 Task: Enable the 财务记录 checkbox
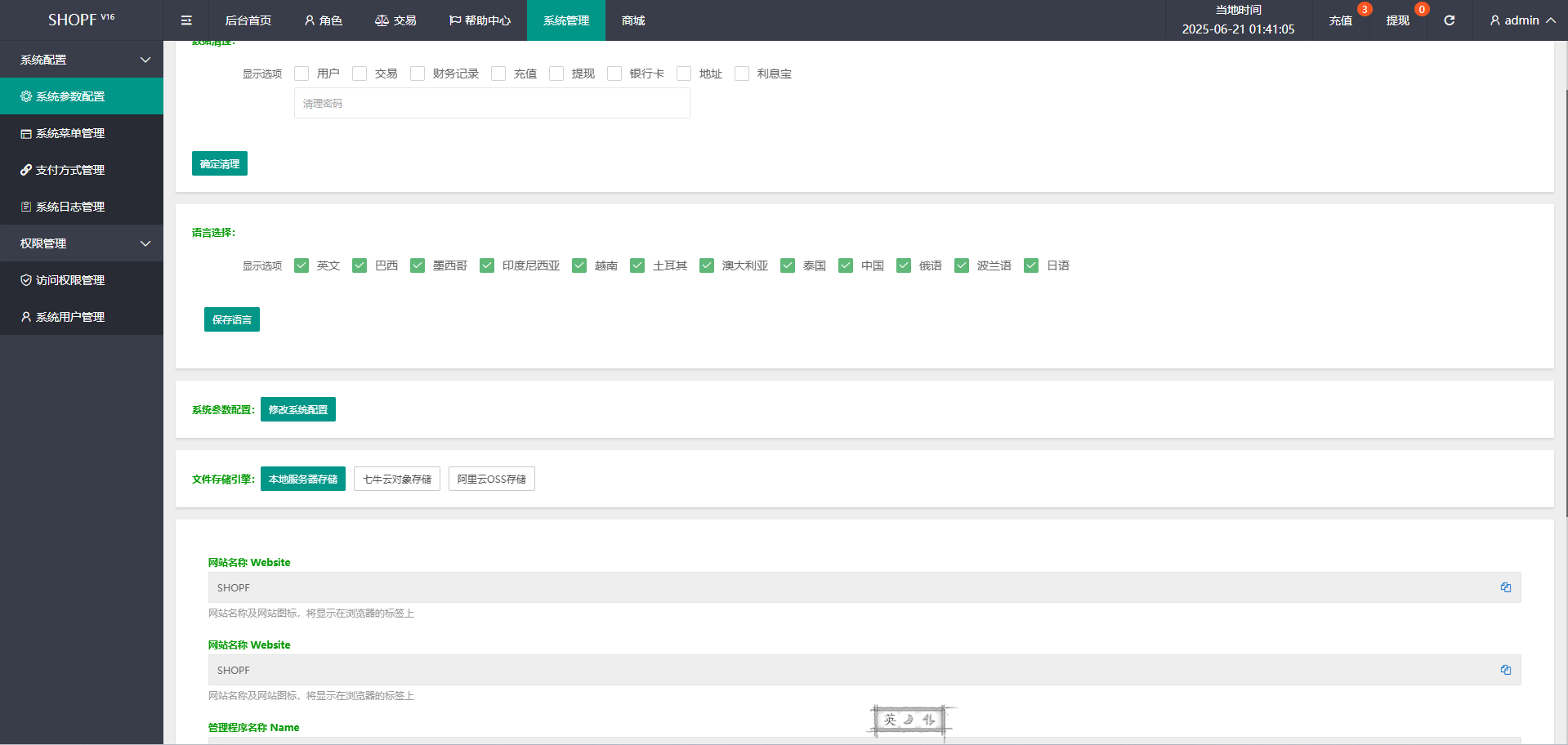pyautogui.click(x=418, y=74)
